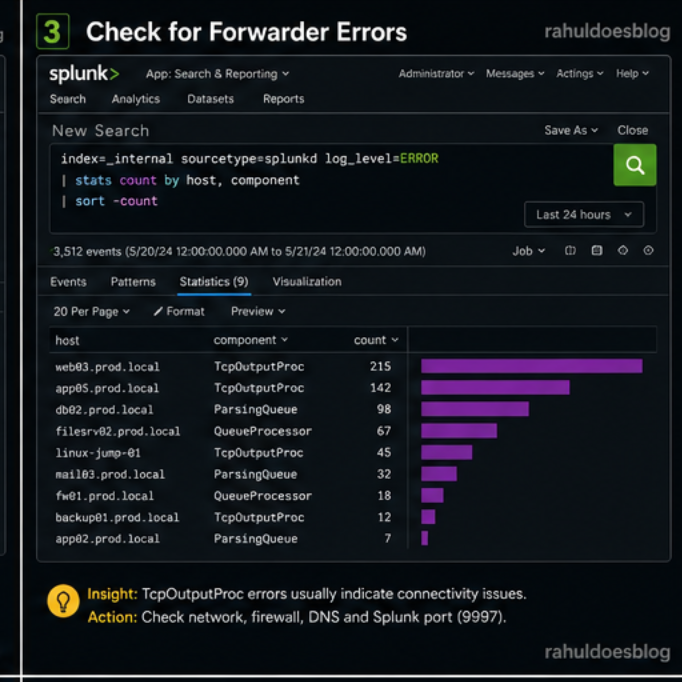This screenshot has width=682, height=682.
Task: Select host cell mail03.prod.local
Action: point(110,475)
